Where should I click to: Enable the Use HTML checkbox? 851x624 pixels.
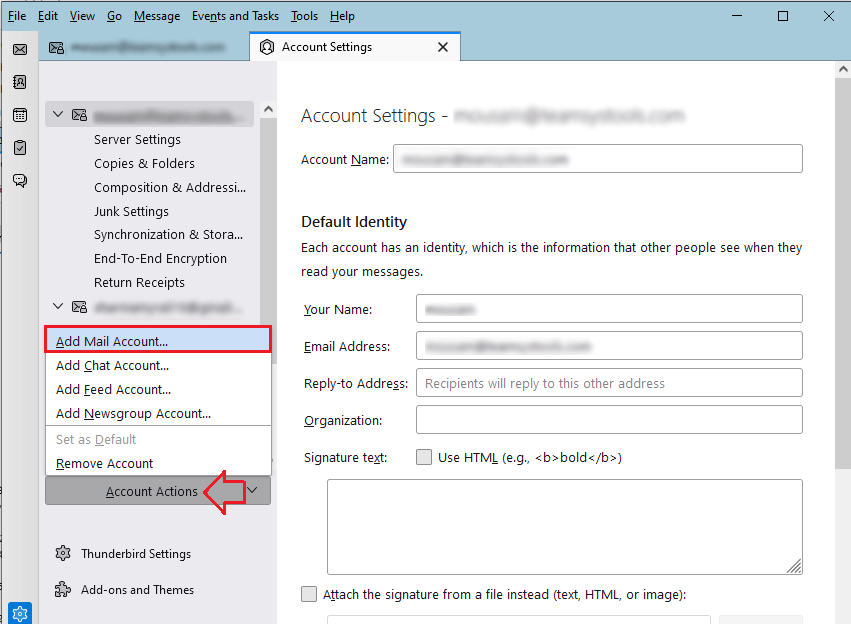click(x=424, y=457)
